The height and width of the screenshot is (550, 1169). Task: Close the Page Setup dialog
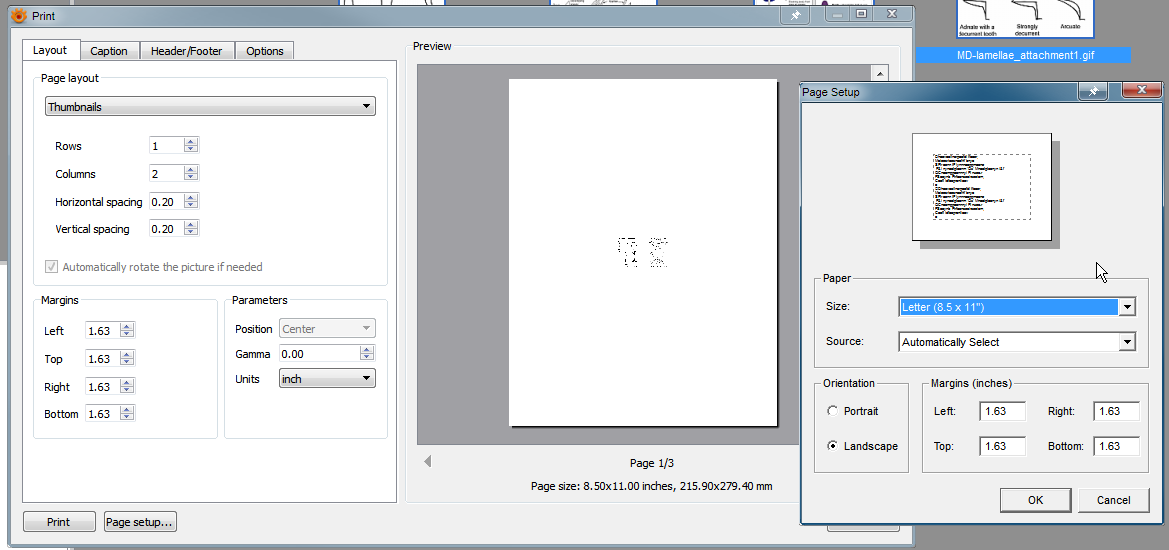1141,91
